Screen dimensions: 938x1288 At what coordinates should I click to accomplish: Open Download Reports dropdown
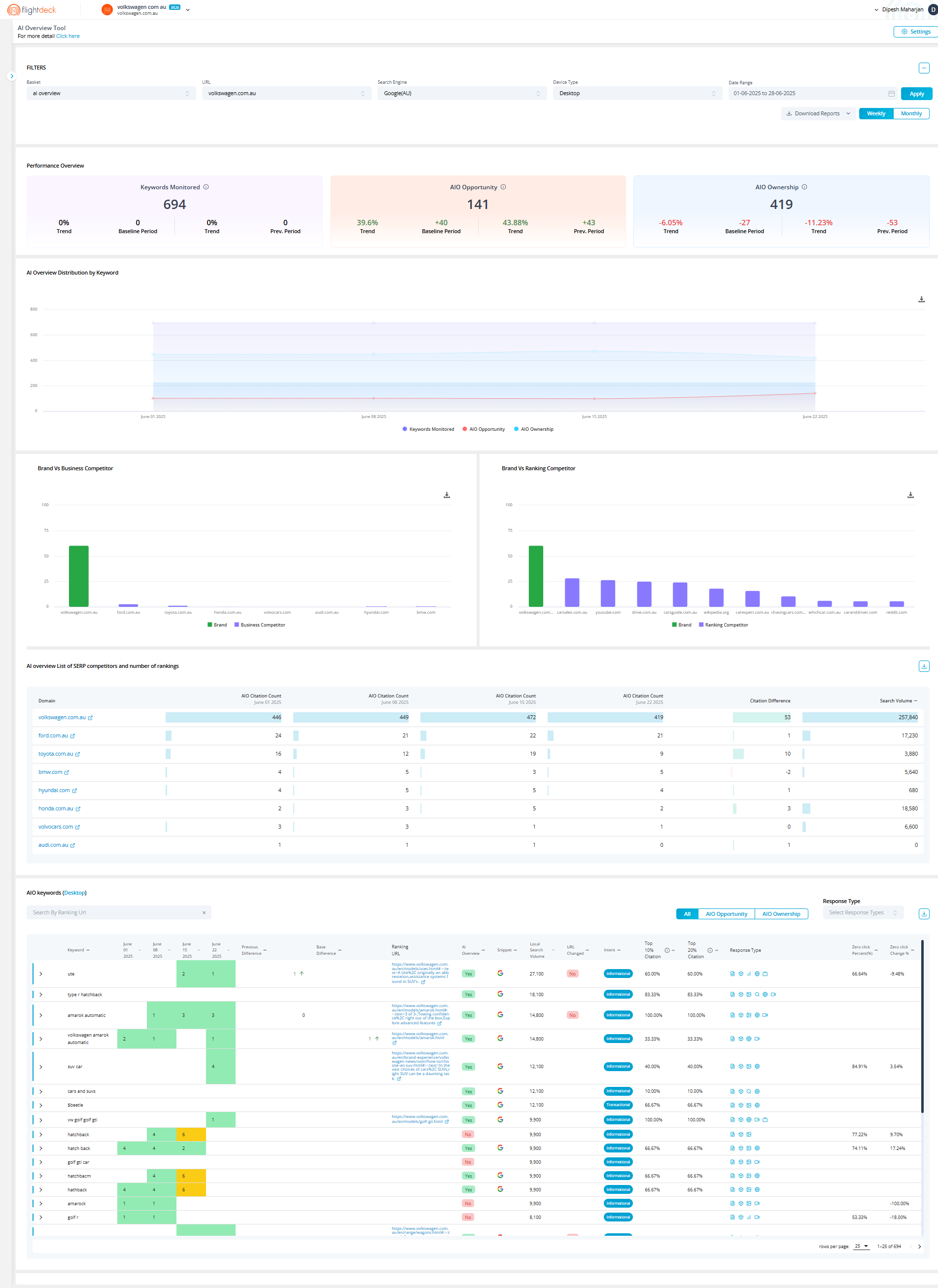(x=818, y=113)
